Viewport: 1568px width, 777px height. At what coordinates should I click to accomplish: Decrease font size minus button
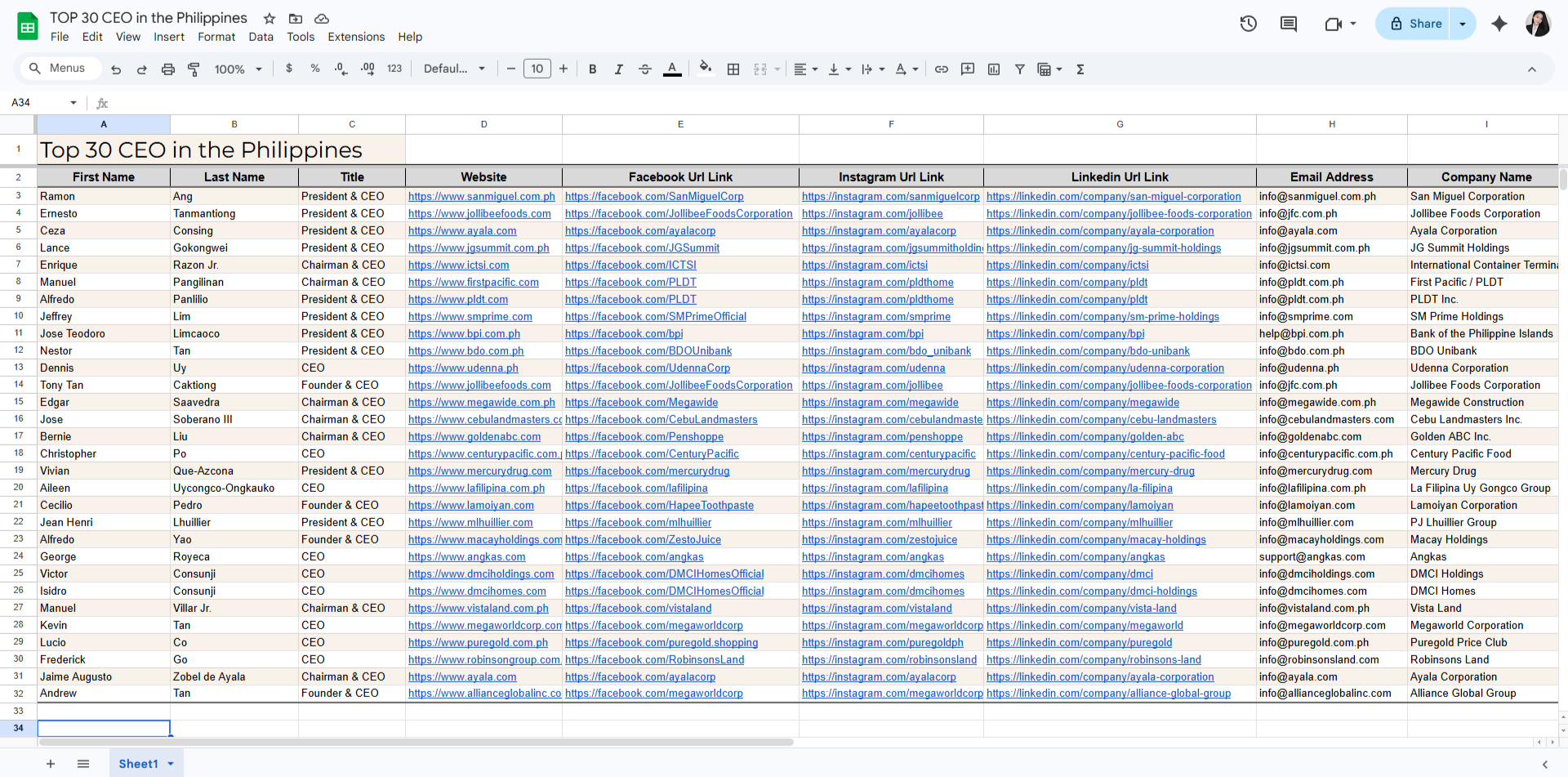point(511,69)
